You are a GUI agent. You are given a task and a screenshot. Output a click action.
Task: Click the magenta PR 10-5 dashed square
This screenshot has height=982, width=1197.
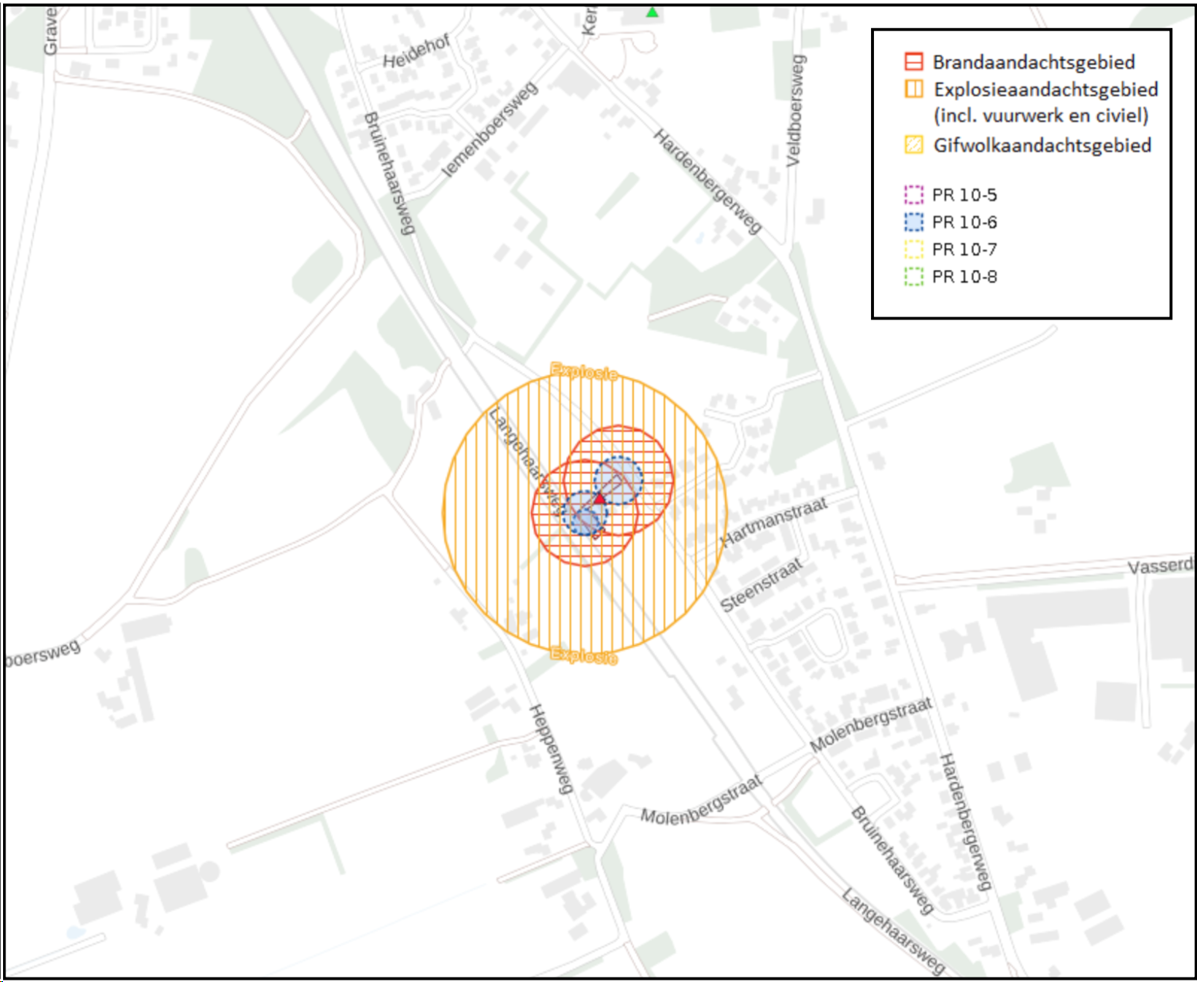(913, 193)
